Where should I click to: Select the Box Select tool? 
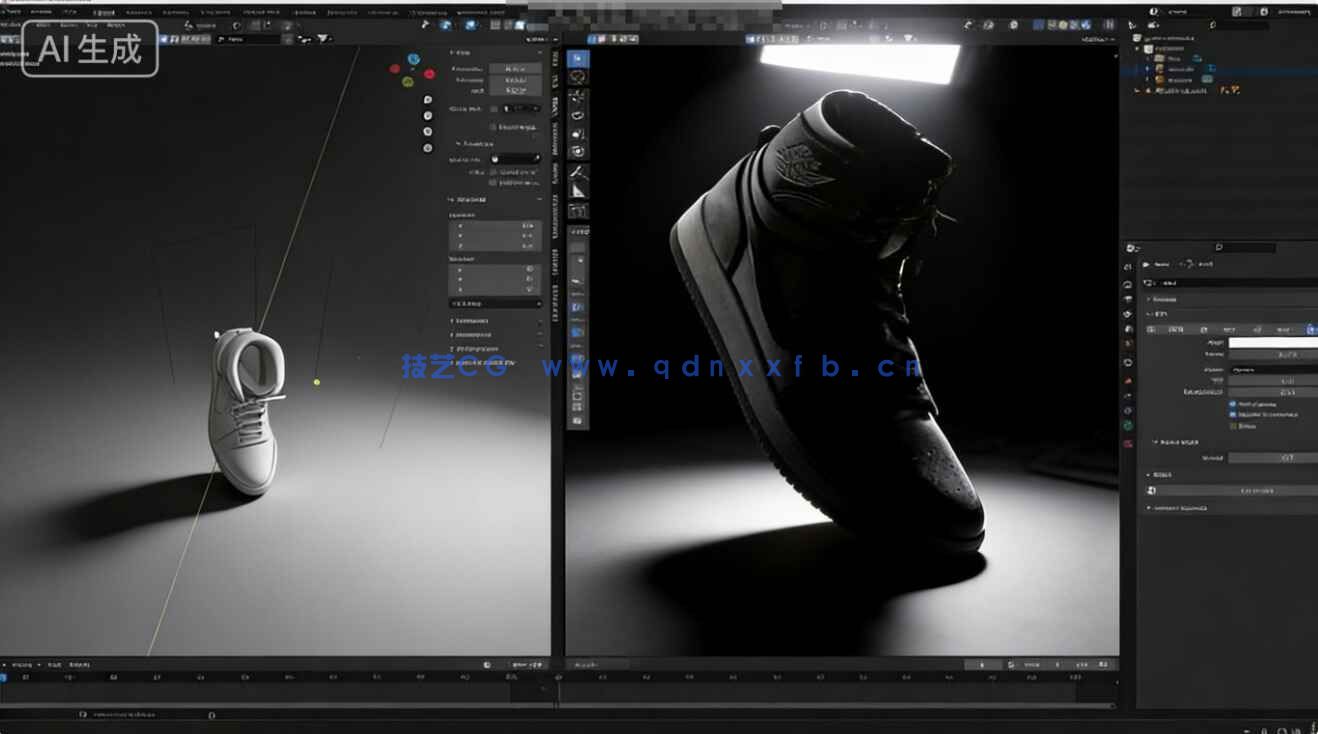(577, 58)
